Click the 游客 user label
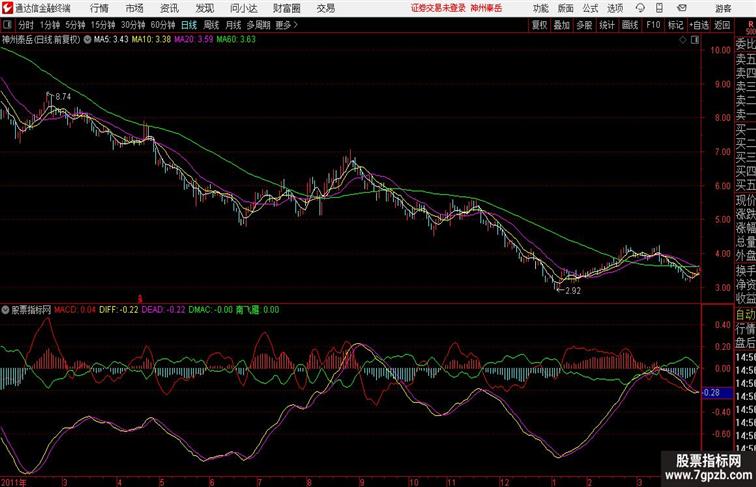Viewport: 756px width, 487px height. point(723,8)
